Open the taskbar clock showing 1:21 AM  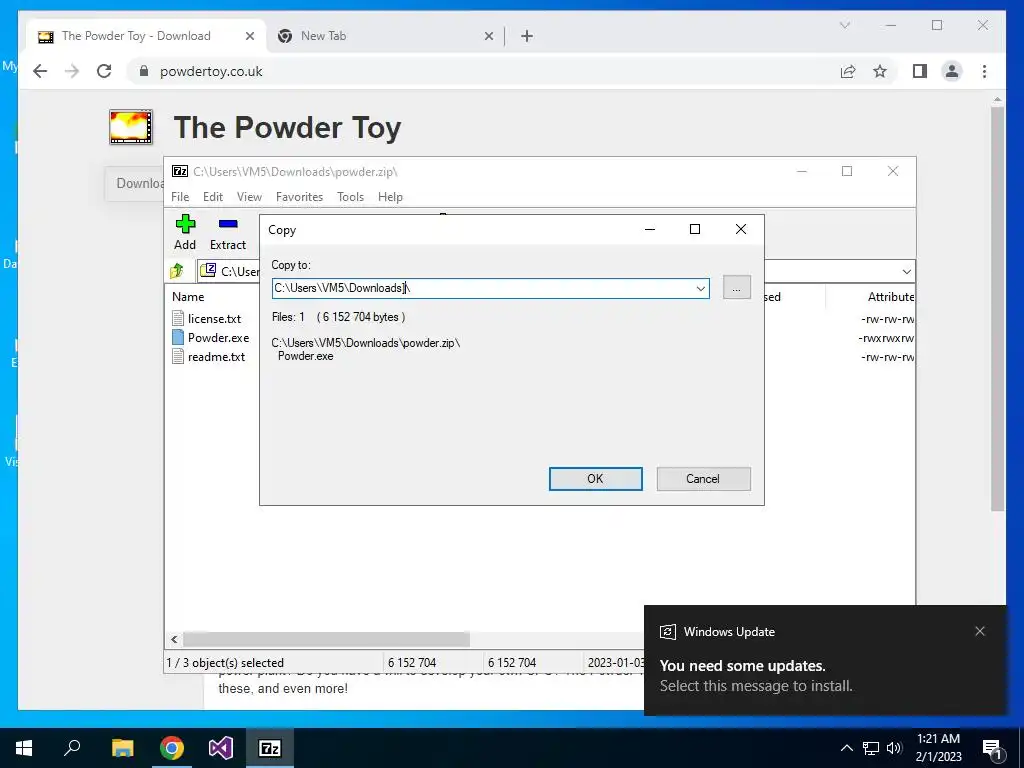(x=938, y=748)
